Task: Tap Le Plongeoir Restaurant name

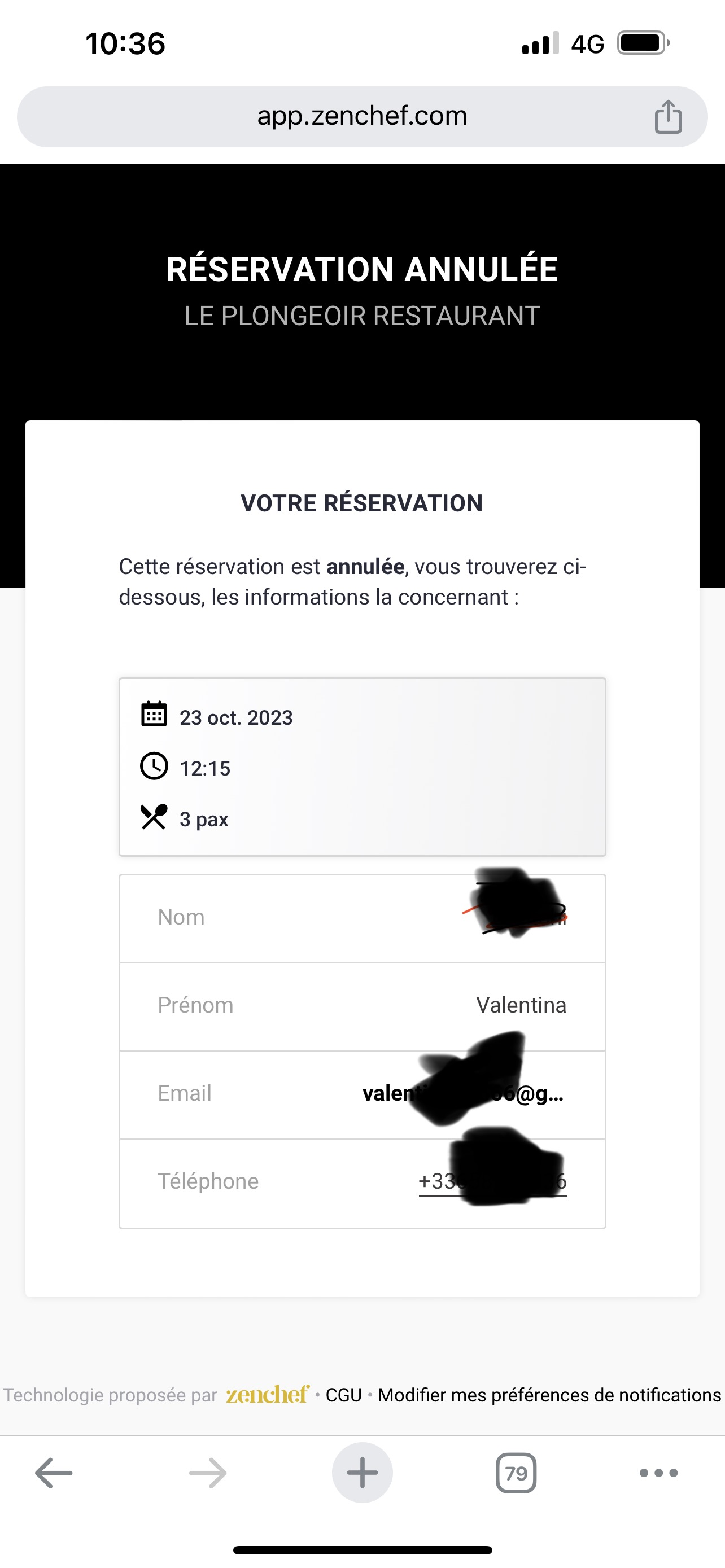Action: tap(362, 316)
